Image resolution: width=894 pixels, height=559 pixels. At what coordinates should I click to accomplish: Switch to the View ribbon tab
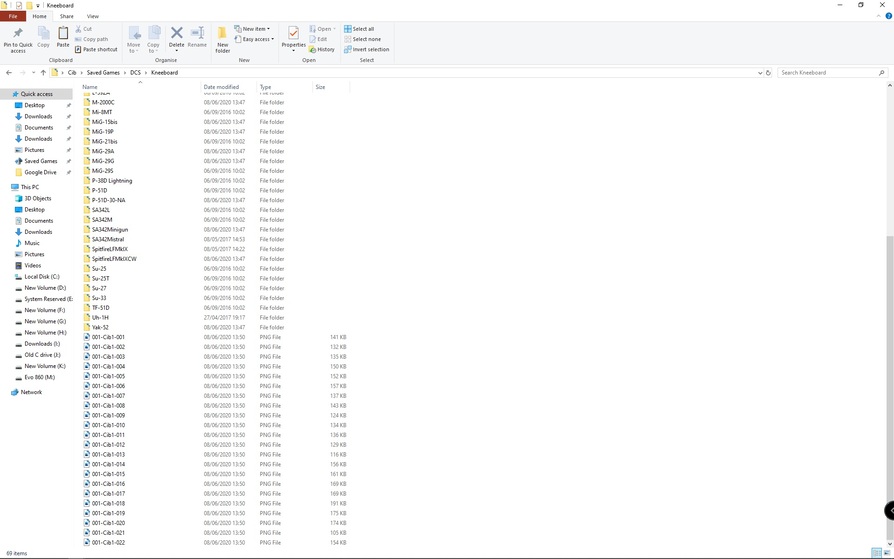pyautogui.click(x=92, y=16)
